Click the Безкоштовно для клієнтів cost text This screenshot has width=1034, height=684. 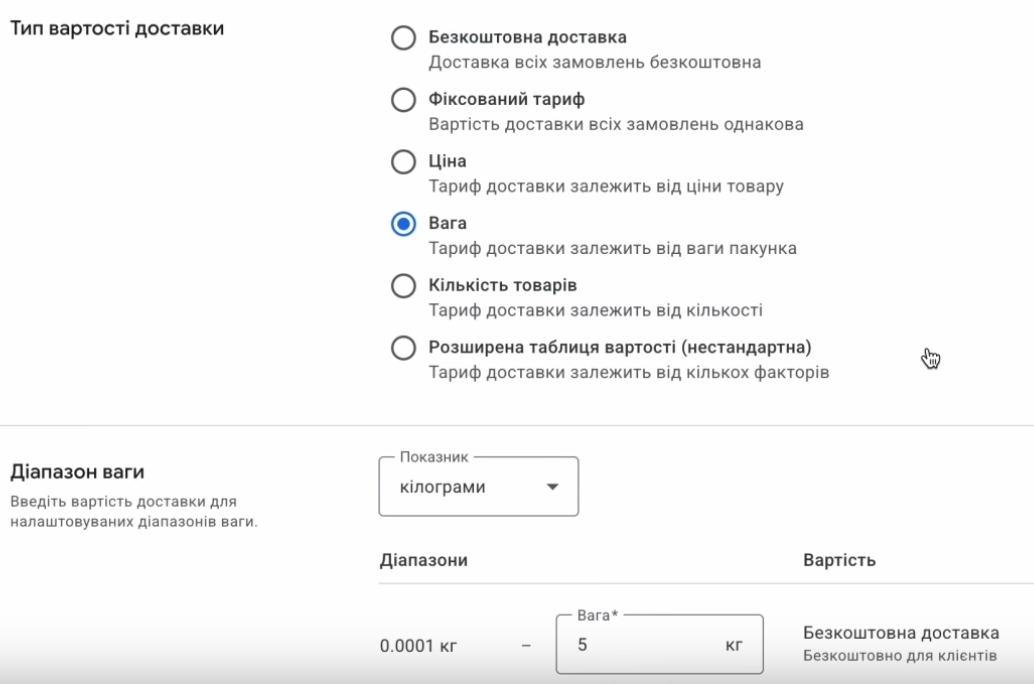click(900, 656)
